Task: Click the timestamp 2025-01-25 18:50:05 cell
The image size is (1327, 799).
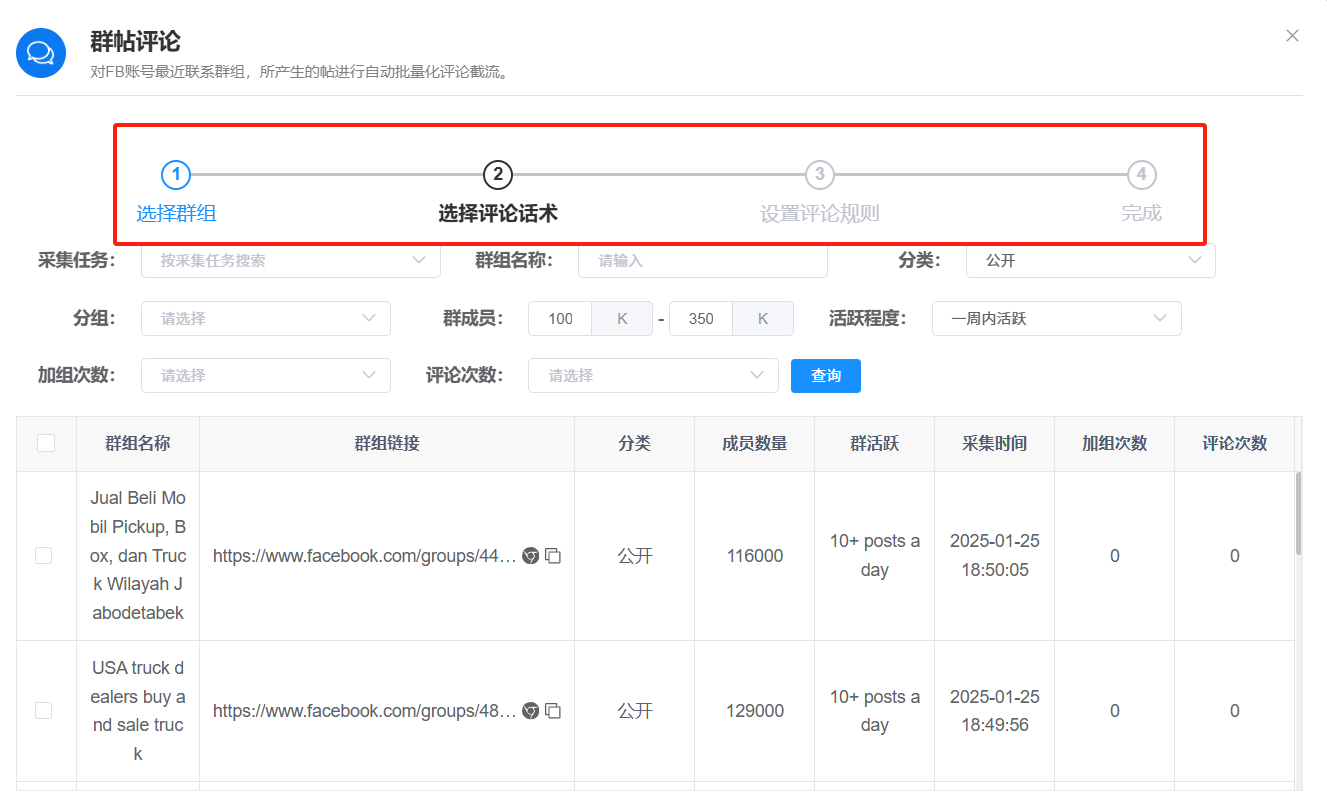Action: click(x=995, y=556)
